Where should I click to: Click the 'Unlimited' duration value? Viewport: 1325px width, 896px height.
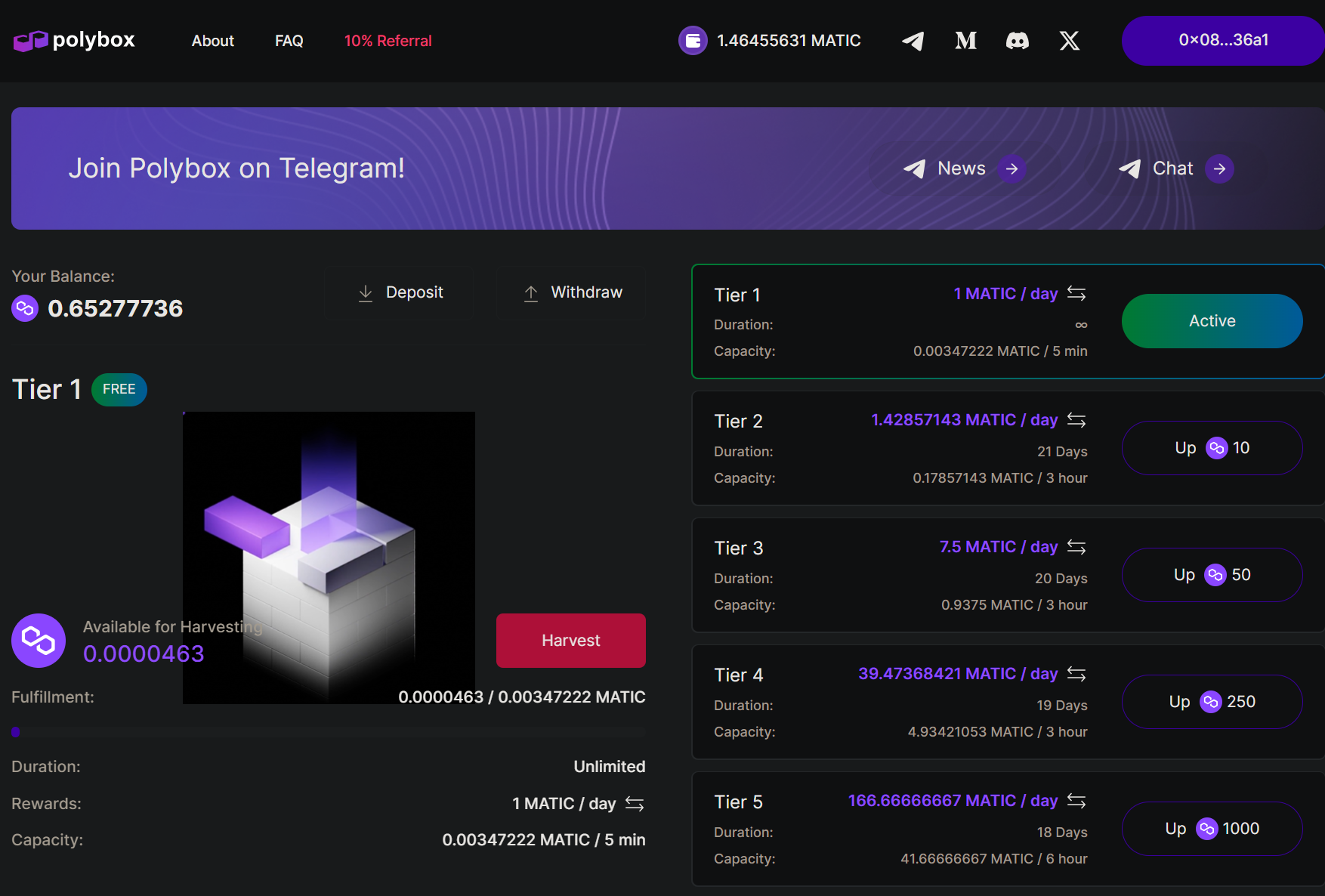[x=610, y=767]
